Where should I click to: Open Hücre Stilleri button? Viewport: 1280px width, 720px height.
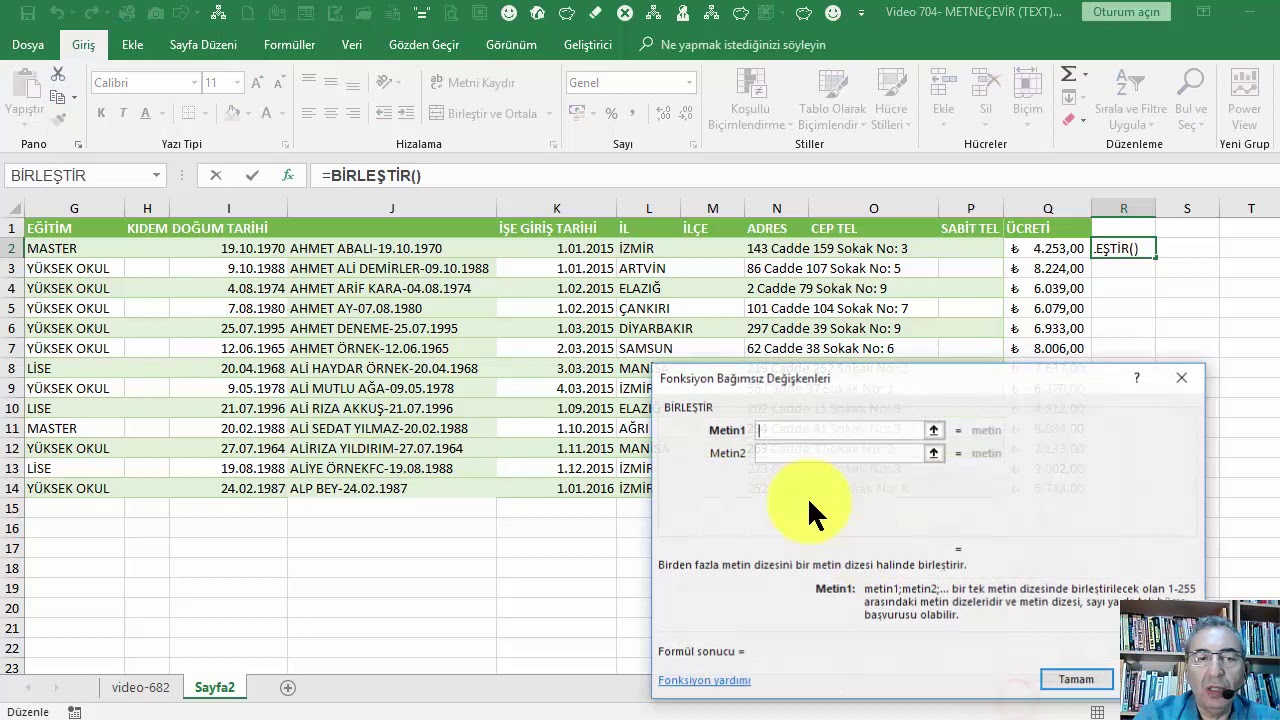[x=889, y=100]
